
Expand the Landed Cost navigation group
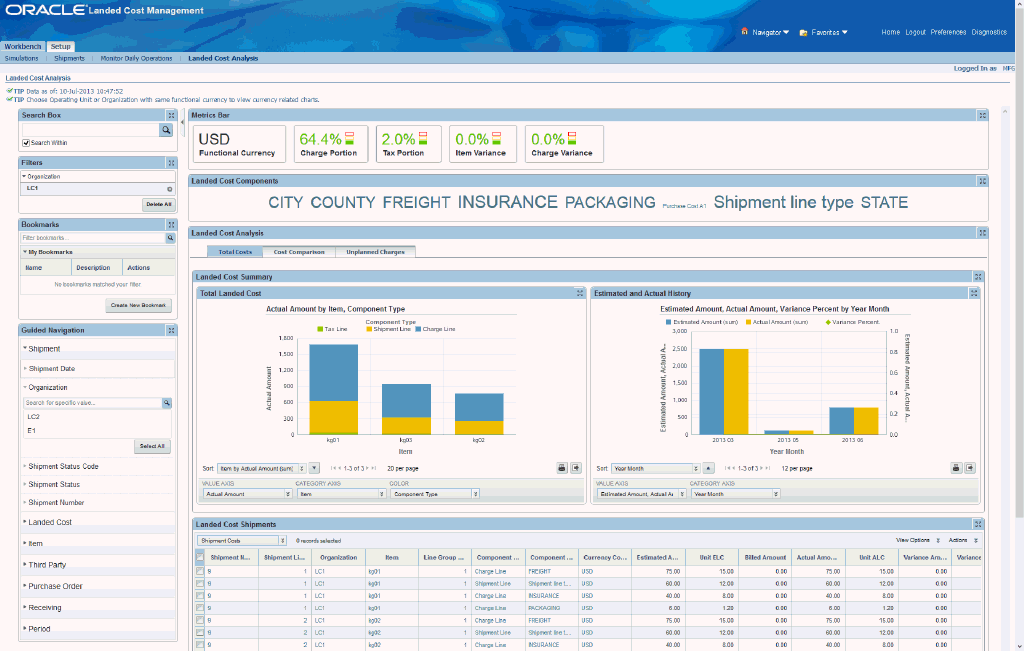tap(50, 522)
